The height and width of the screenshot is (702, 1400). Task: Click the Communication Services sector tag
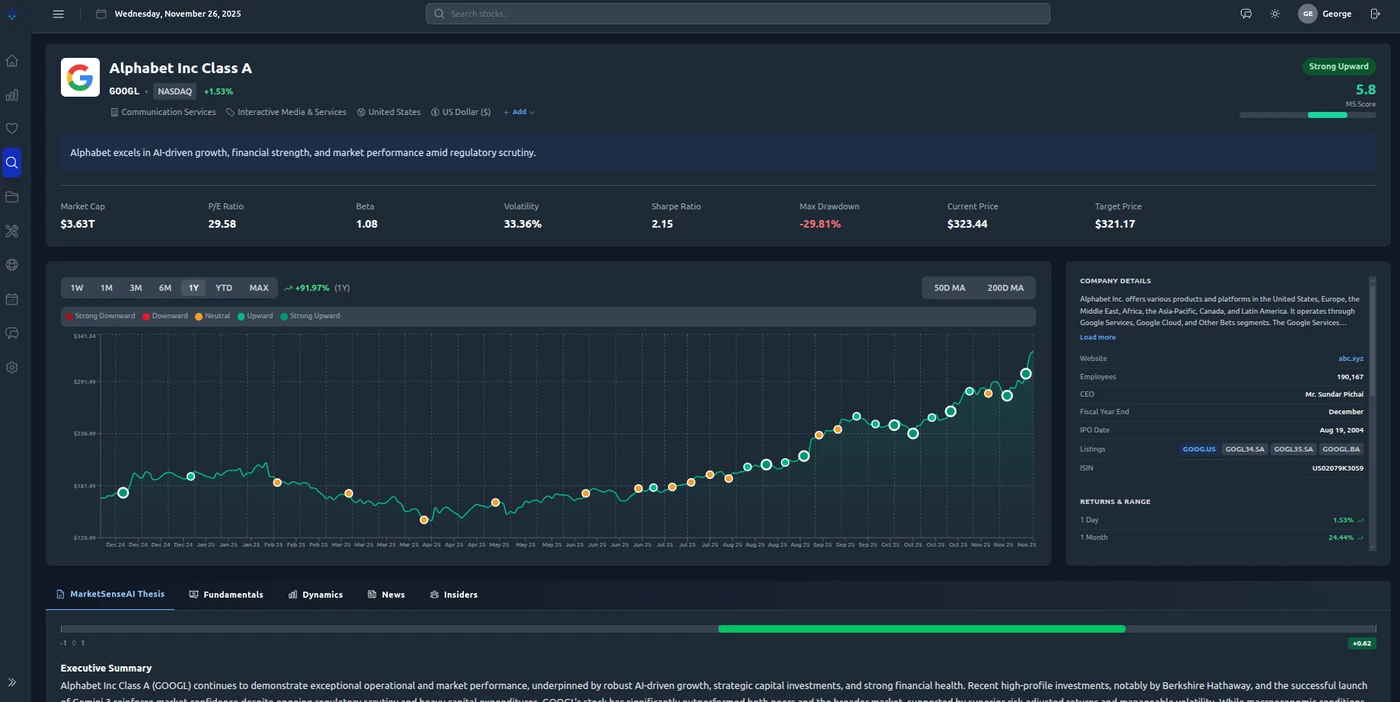click(x=163, y=112)
